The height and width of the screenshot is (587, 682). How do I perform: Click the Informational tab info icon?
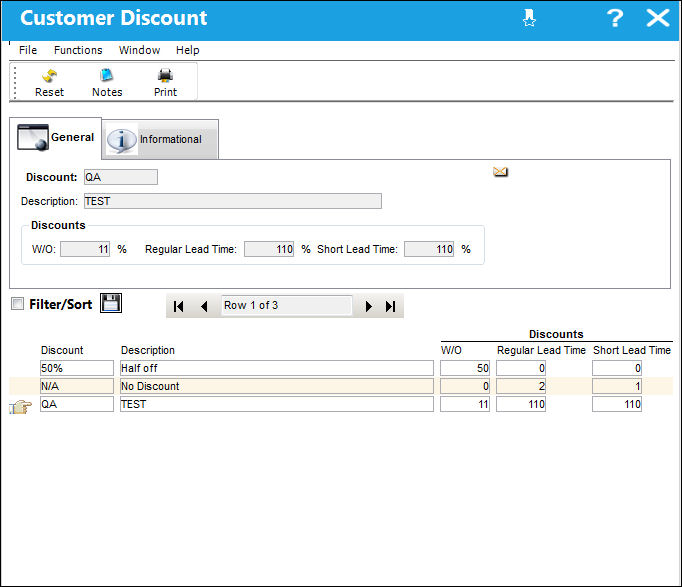point(121,140)
